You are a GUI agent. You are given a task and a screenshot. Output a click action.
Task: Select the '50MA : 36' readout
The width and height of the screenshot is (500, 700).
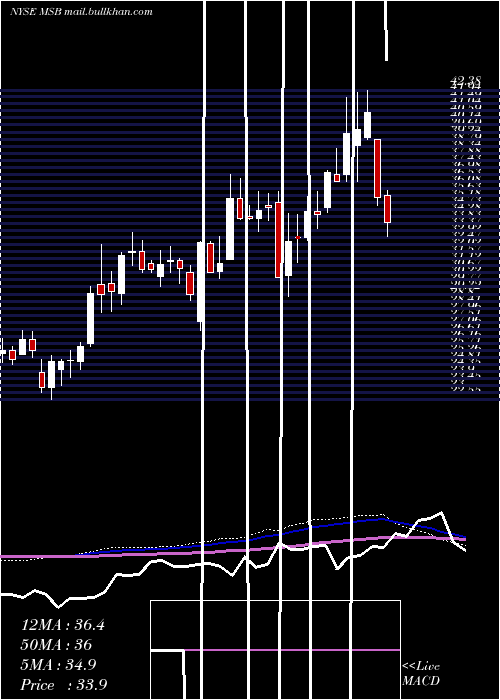[56, 645]
